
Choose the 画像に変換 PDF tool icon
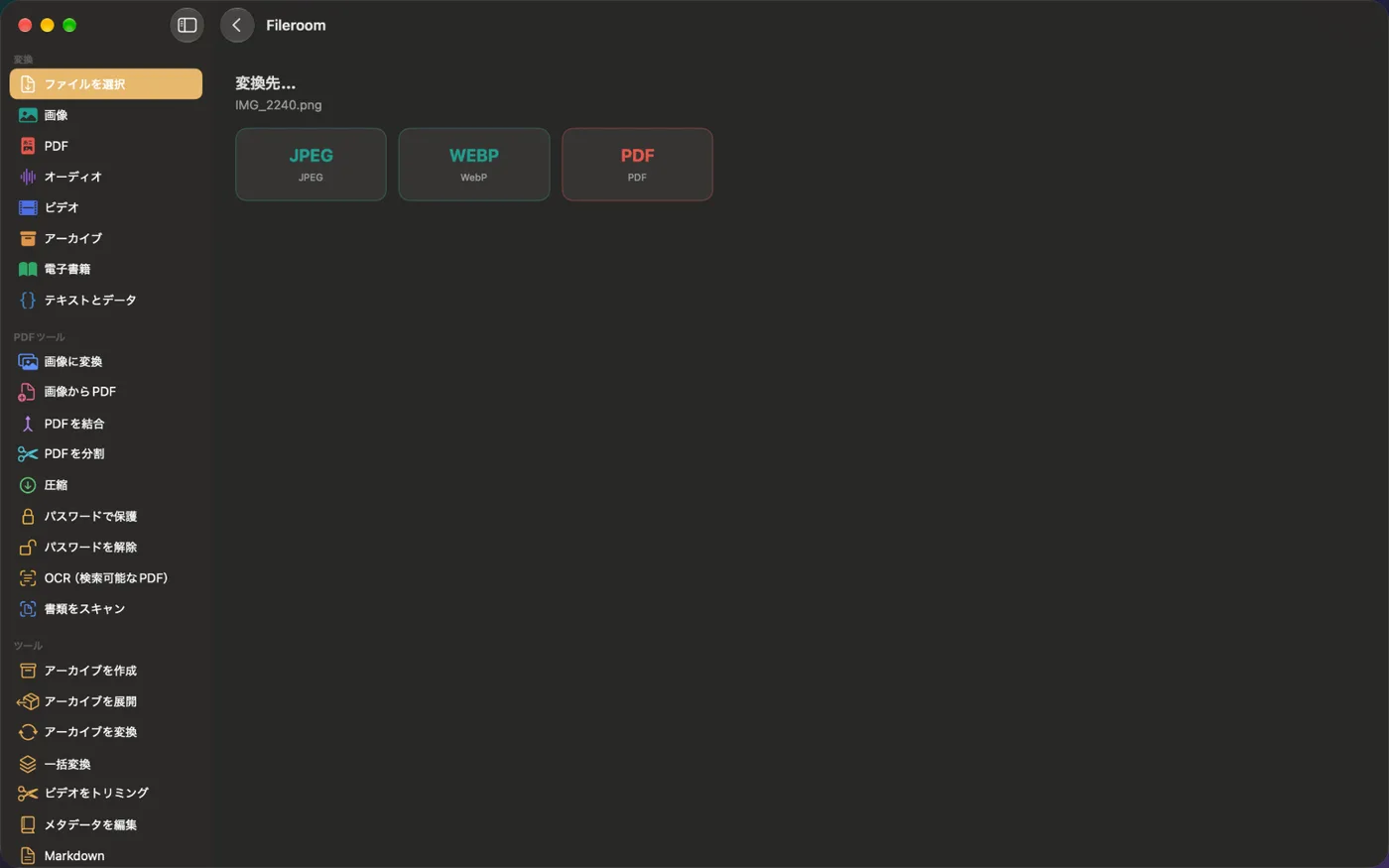[x=28, y=362]
